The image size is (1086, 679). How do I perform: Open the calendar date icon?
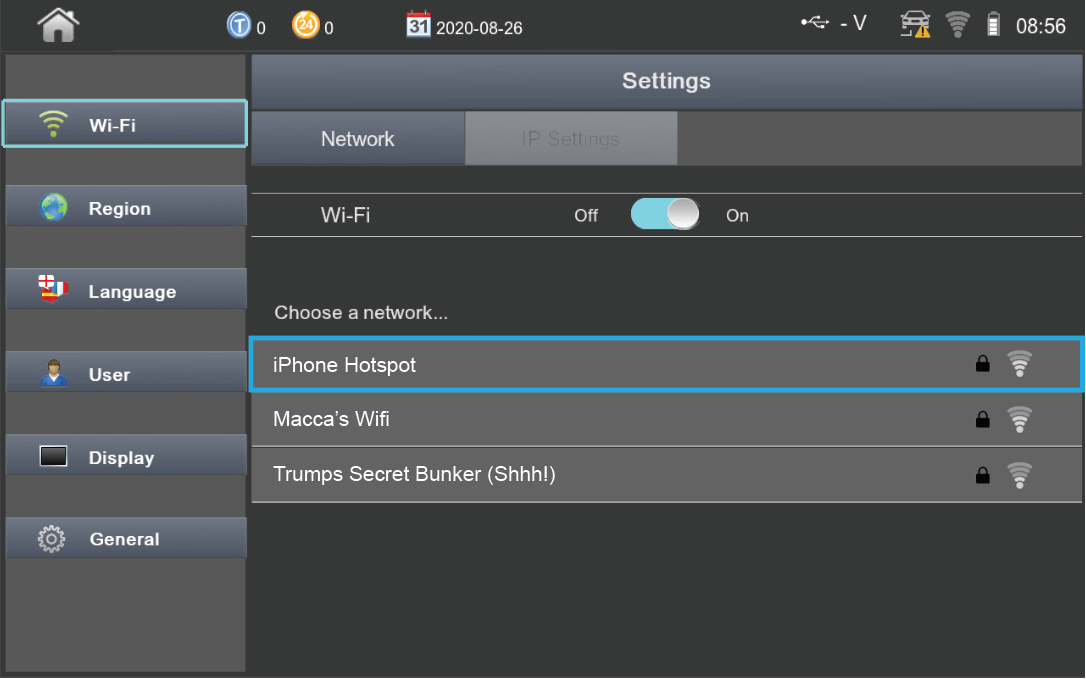tap(418, 25)
